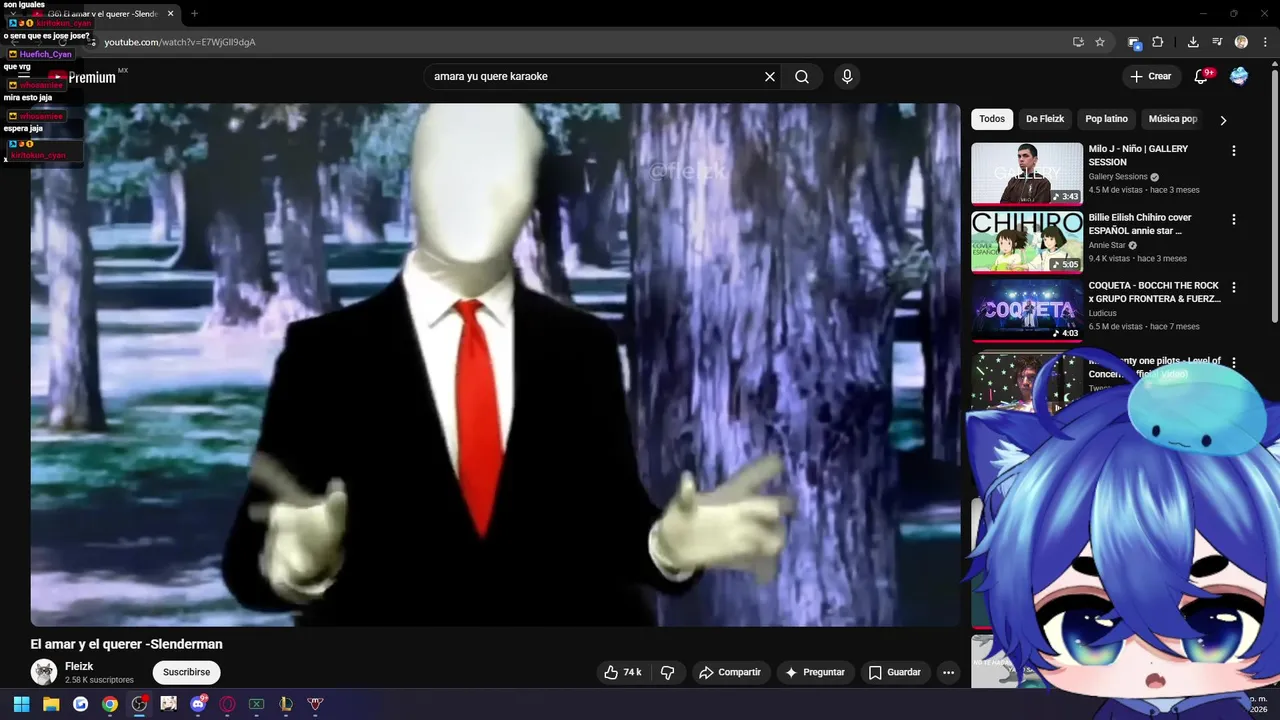Click the Compartir share button
Viewport: 1280px width, 720px height.
tap(730, 672)
